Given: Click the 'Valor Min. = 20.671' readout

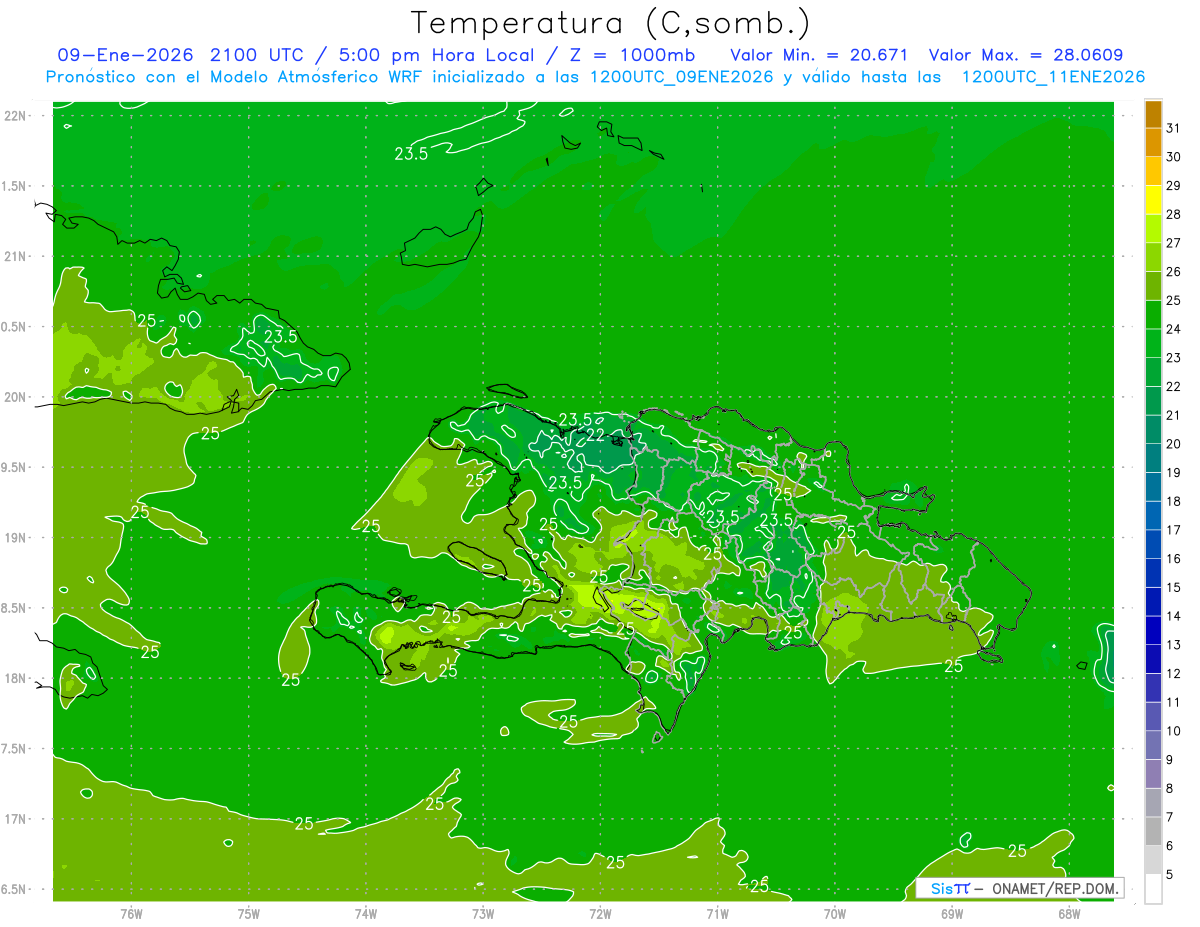Looking at the screenshot, I should pos(819,54).
